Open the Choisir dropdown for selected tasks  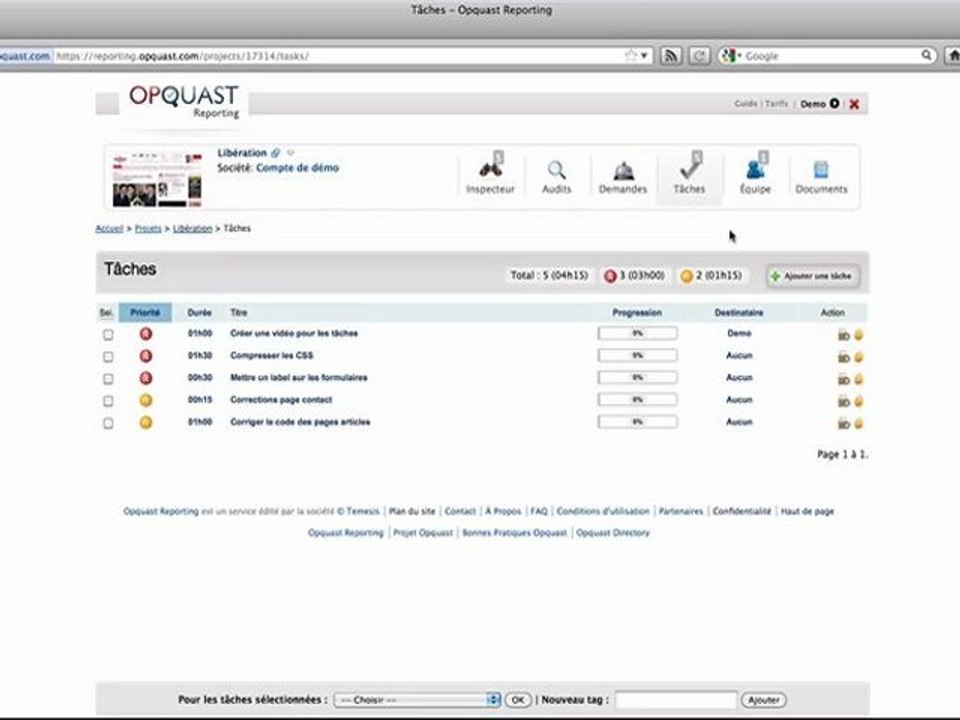tap(418, 700)
